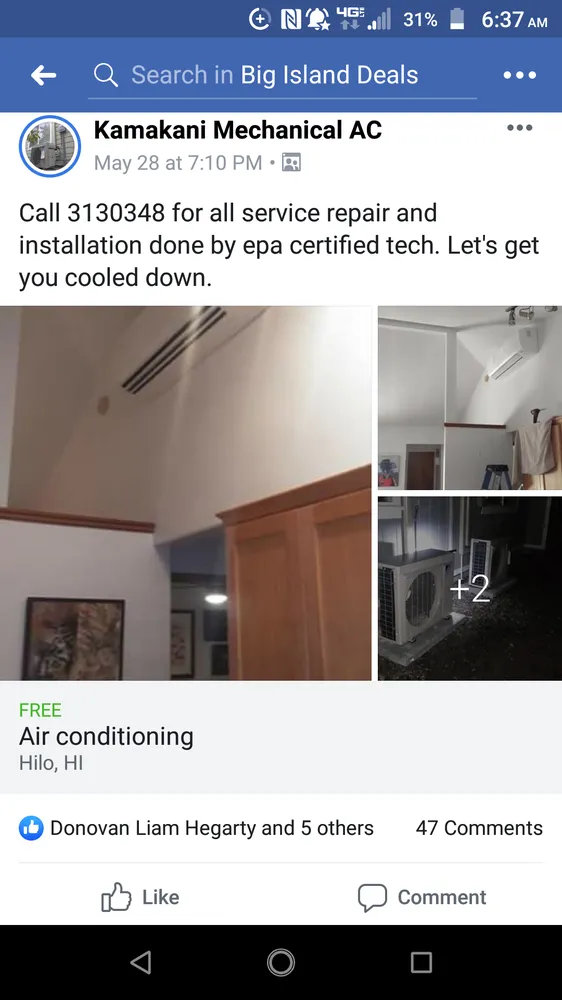Viewport: 562px width, 1000px height.
Task: Open the large ceiling AC vent photo
Action: pos(186,493)
